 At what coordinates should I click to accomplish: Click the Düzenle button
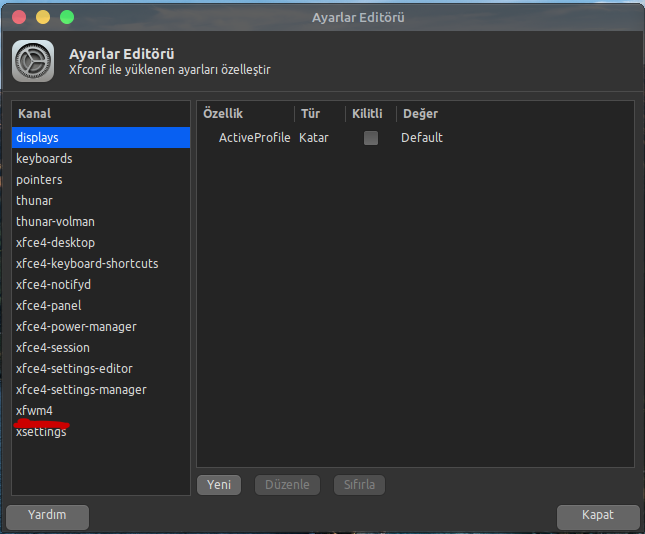pyautogui.click(x=287, y=485)
